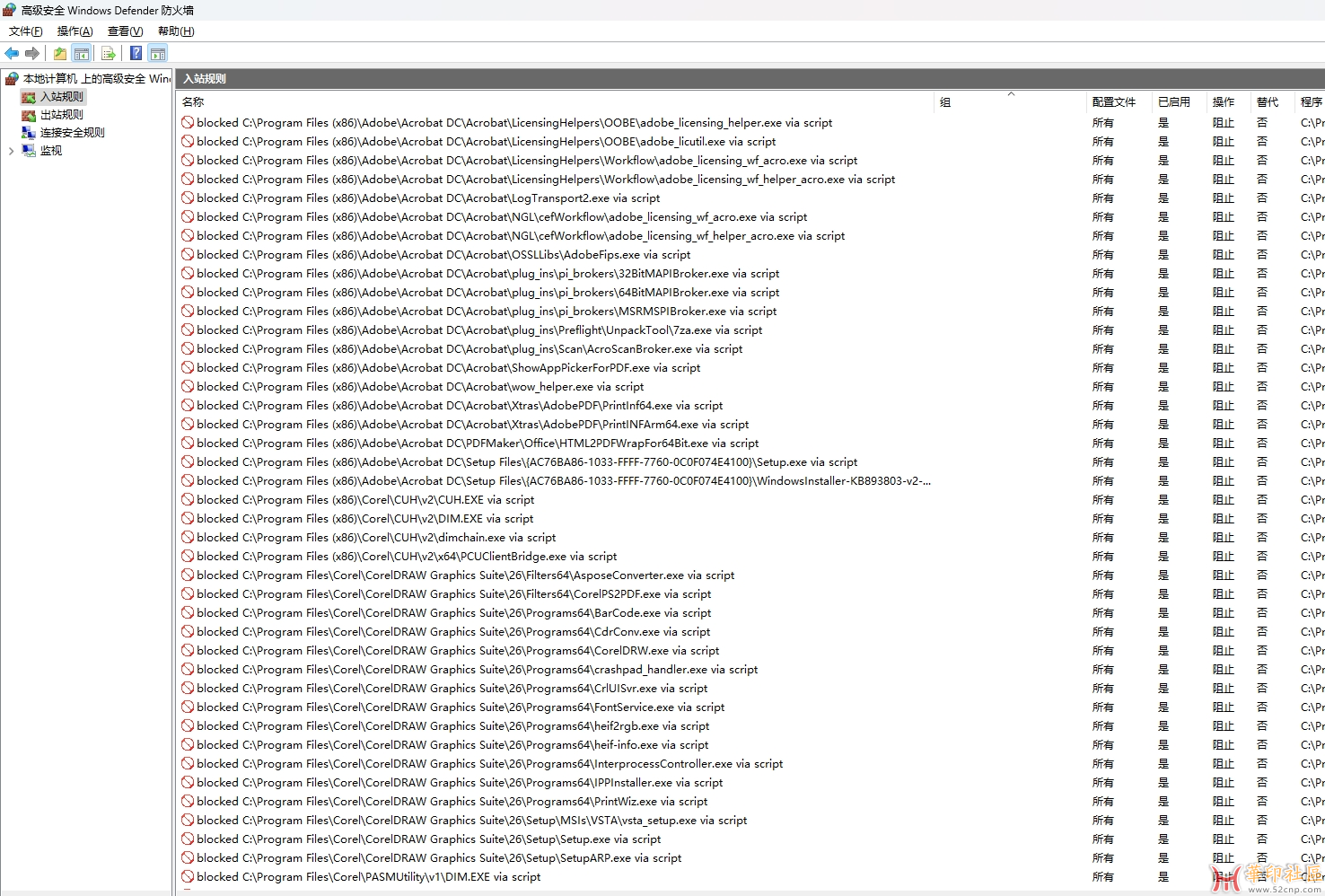This screenshot has width=1325, height=896.
Task: Click the blocked icon of AdobeFips.exe rule
Action: 188,254
